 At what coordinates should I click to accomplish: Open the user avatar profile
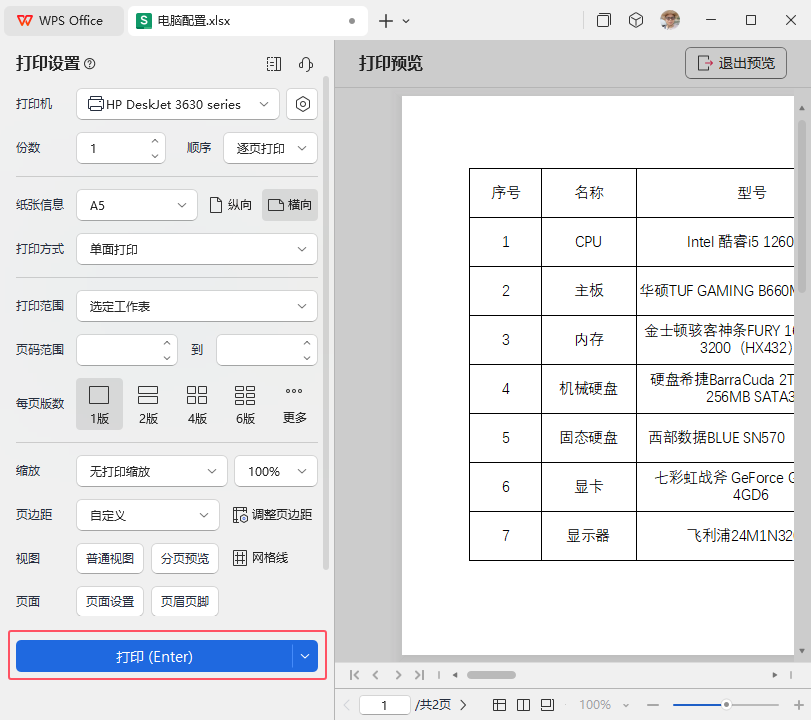point(670,20)
